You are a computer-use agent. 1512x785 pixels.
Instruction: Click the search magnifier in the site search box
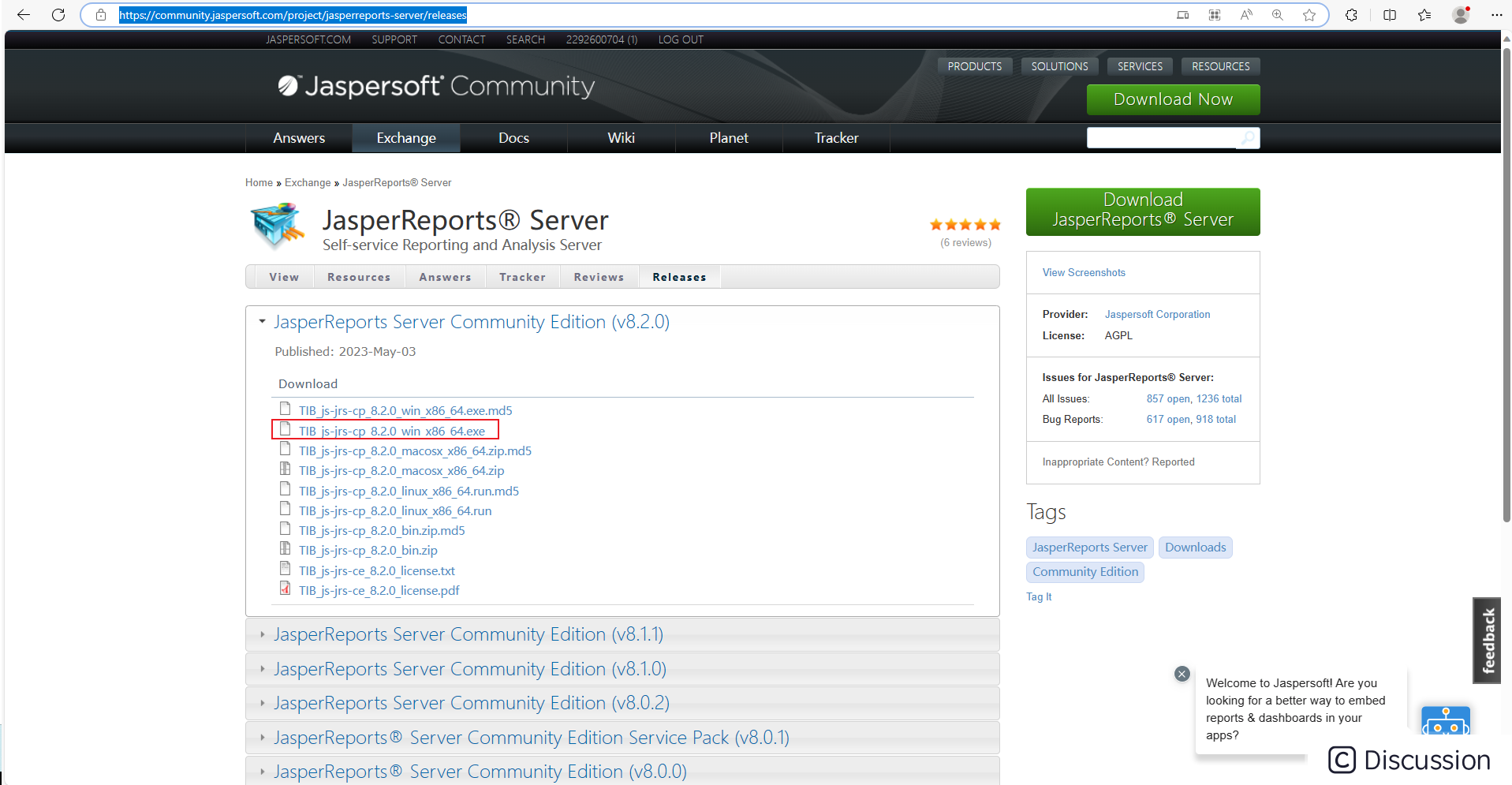[x=1246, y=138]
